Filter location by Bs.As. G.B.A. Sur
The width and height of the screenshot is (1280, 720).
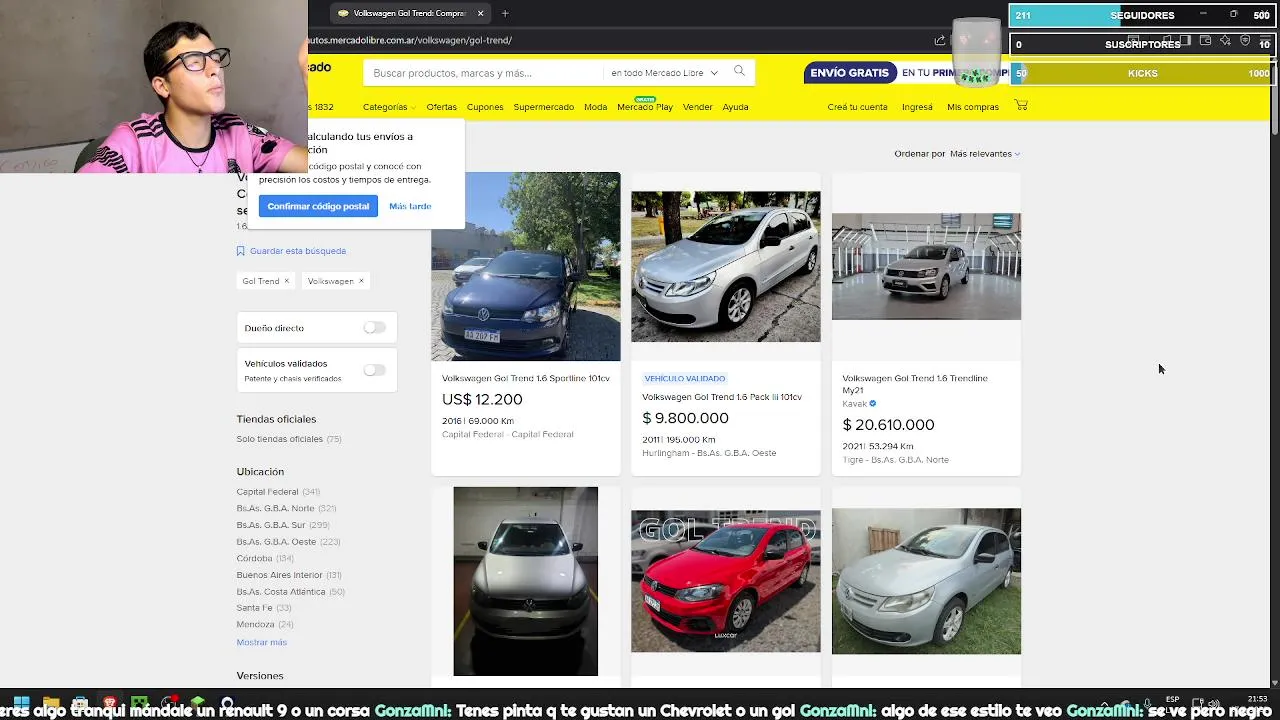click(x=283, y=525)
